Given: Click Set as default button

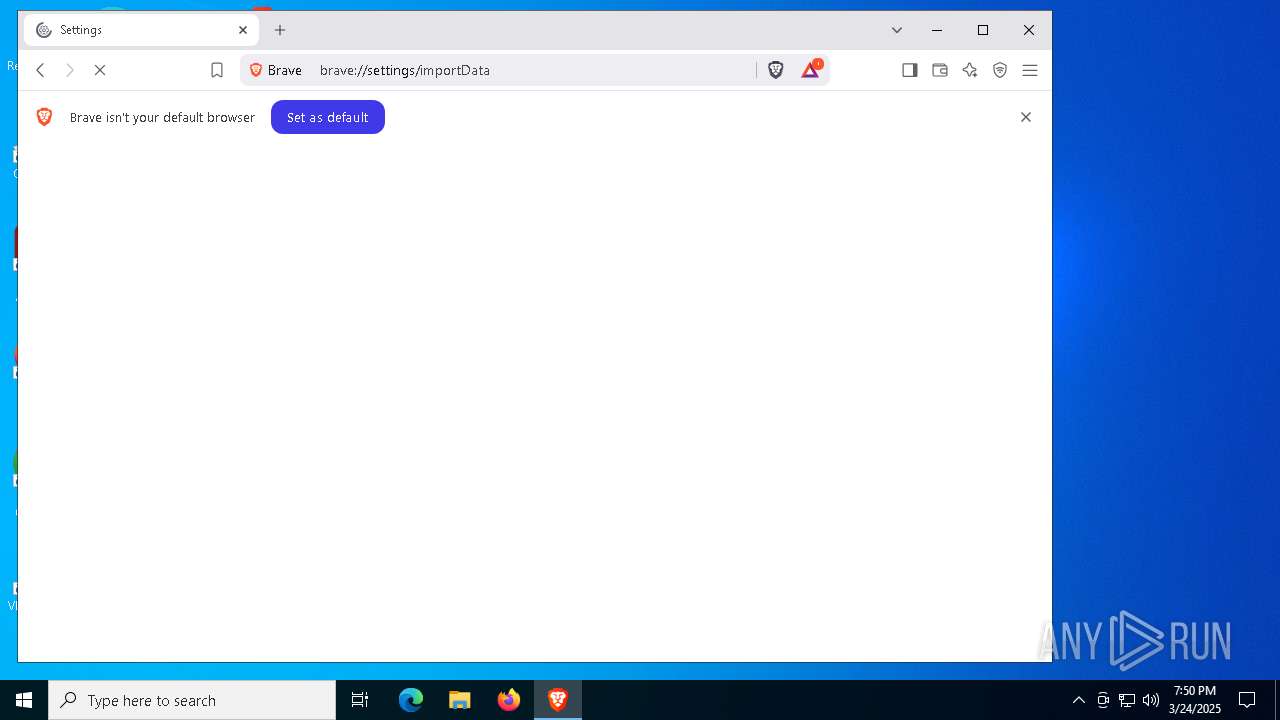Looking at the screenshot, I should coord(328,117).
